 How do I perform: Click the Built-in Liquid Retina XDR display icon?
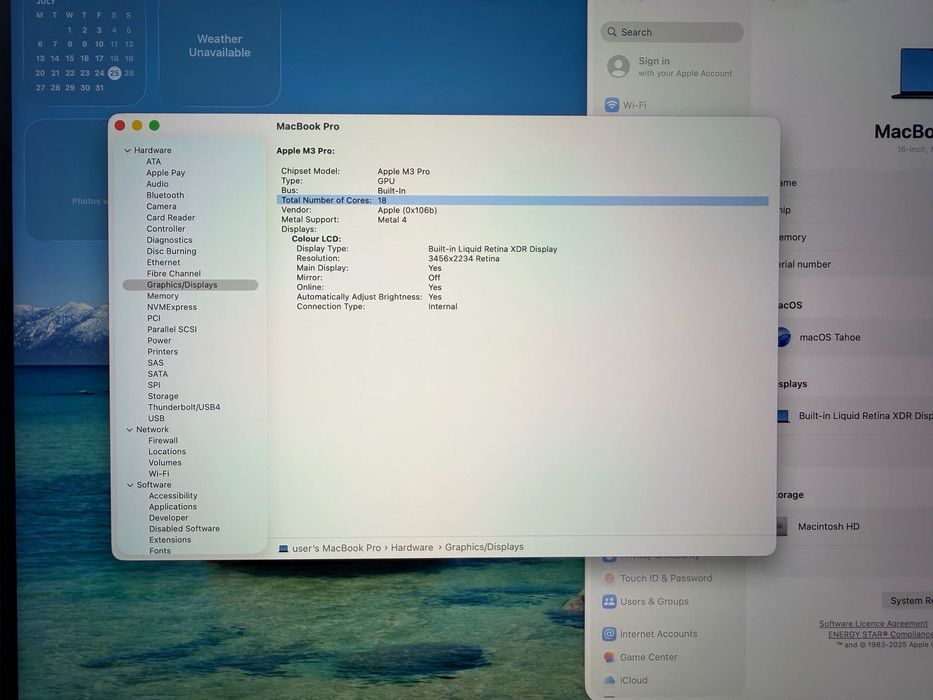pos(783,415)
